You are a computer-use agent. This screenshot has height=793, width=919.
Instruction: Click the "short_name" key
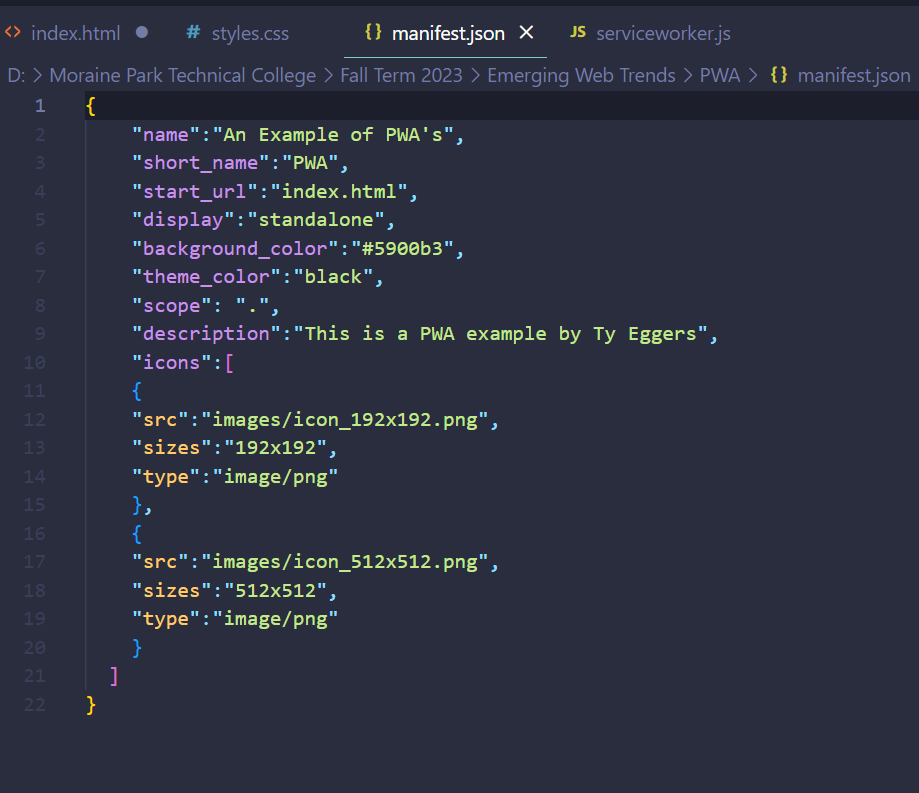pyautogui.click(x=200, y=163)
